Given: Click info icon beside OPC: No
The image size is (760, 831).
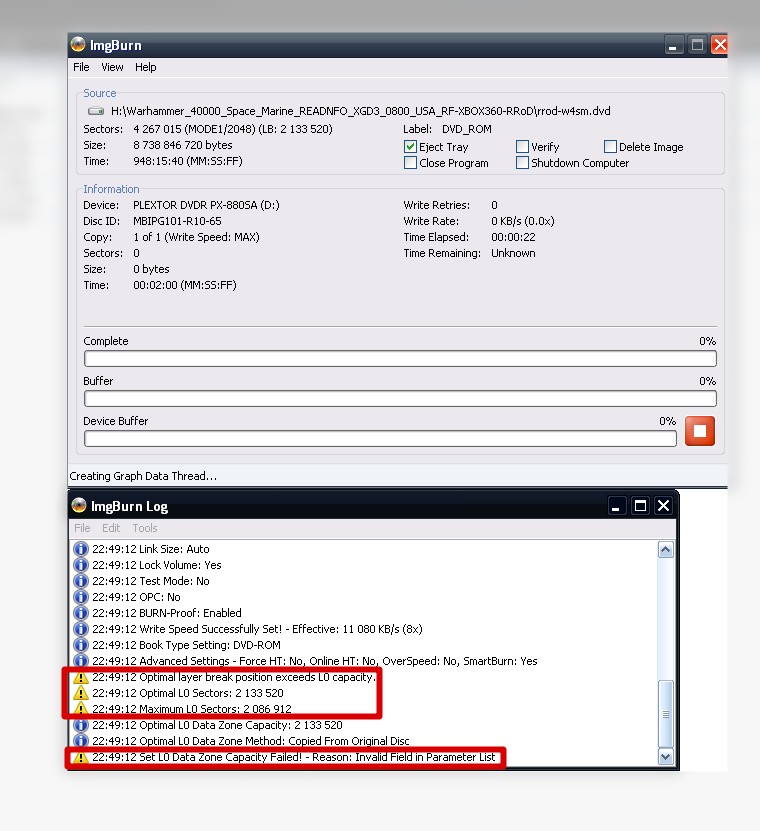Looking at the screenshot, I should pos(81,597).
